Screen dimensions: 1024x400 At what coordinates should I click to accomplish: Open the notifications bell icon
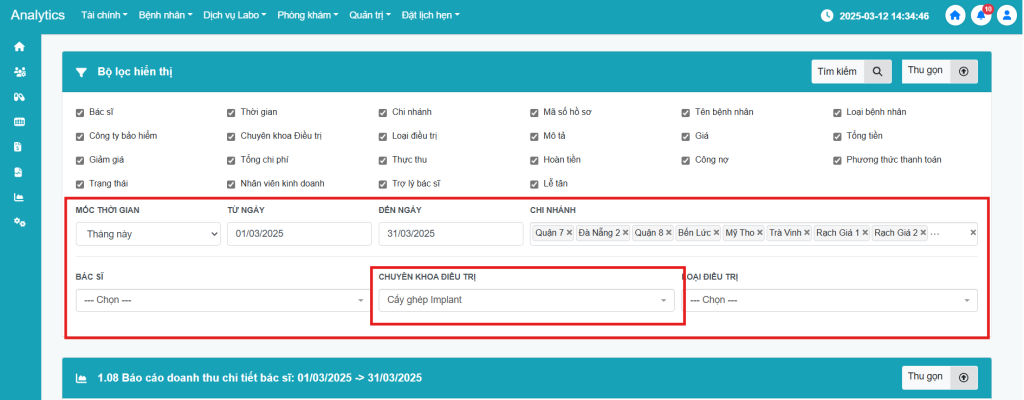pos(981,16)
